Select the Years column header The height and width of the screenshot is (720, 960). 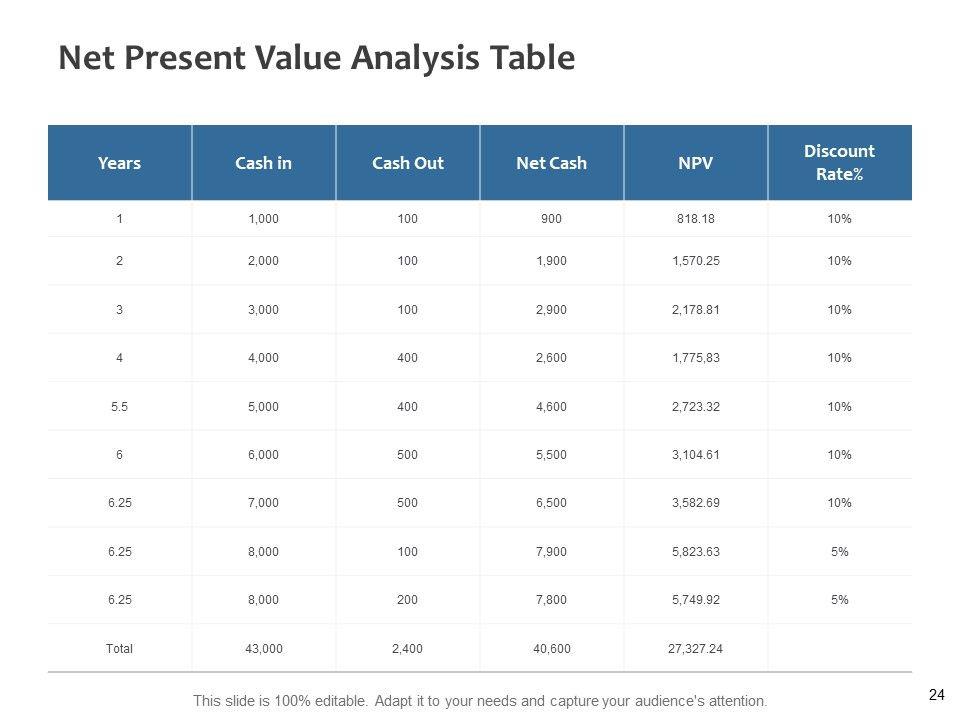click(119, 162)
